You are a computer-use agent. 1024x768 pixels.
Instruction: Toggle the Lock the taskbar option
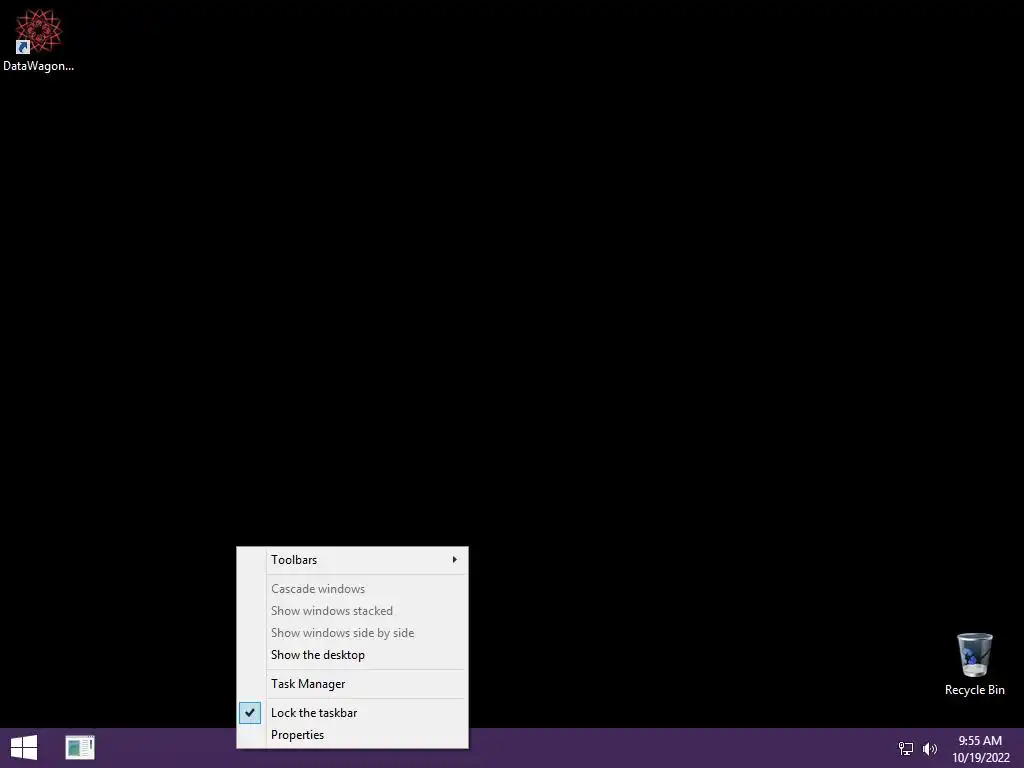353,712
